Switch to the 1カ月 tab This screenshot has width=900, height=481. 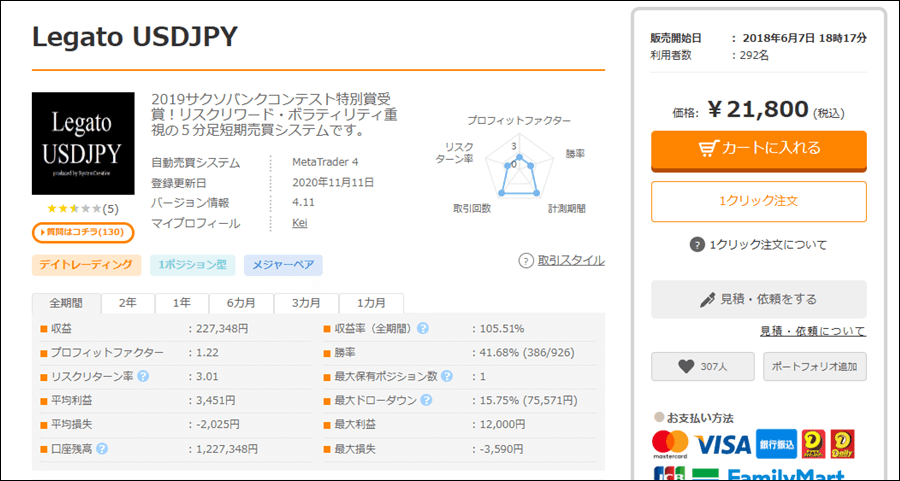click(371, 303)
